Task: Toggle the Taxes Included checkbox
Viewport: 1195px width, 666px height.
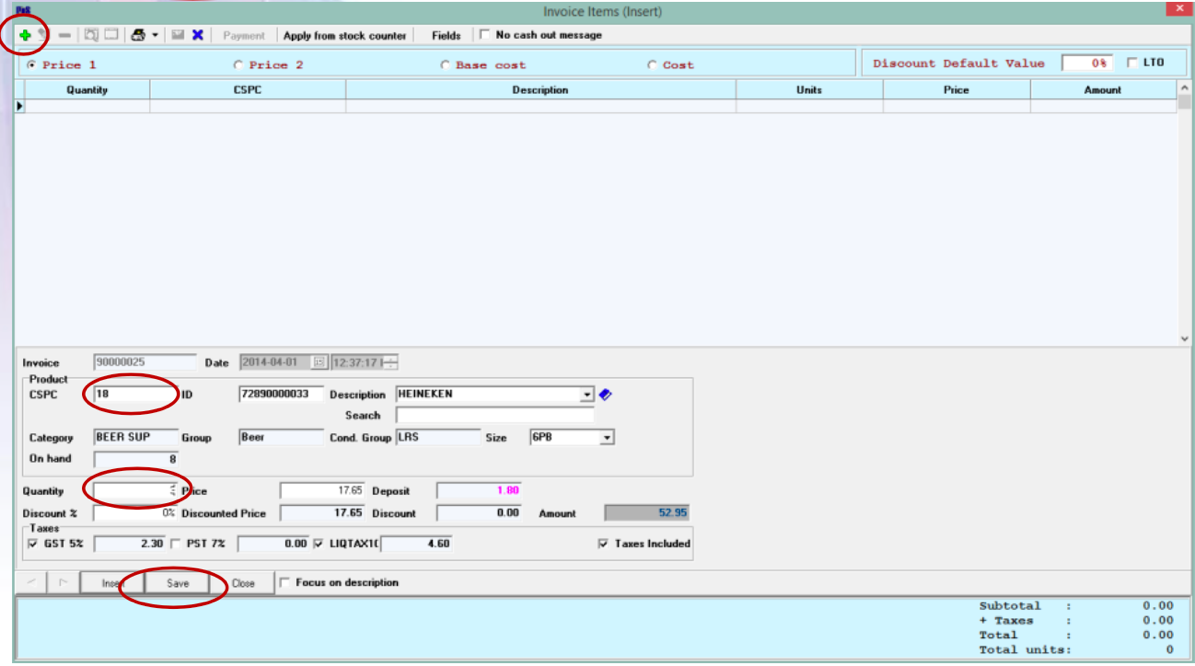Action: pyautogui.click(x=604, y=543)
